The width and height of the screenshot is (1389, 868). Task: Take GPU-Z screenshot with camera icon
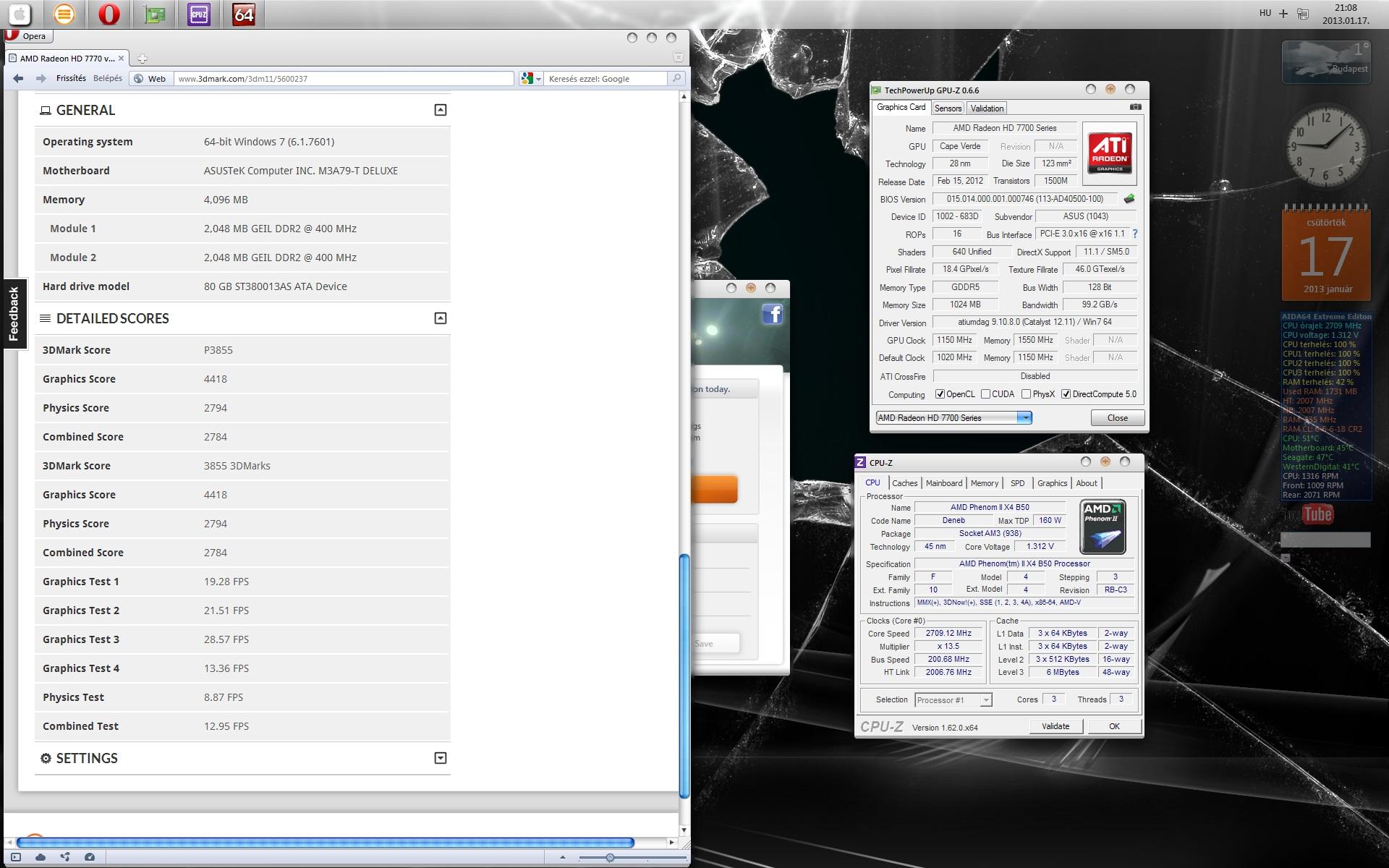[1135, 107]
